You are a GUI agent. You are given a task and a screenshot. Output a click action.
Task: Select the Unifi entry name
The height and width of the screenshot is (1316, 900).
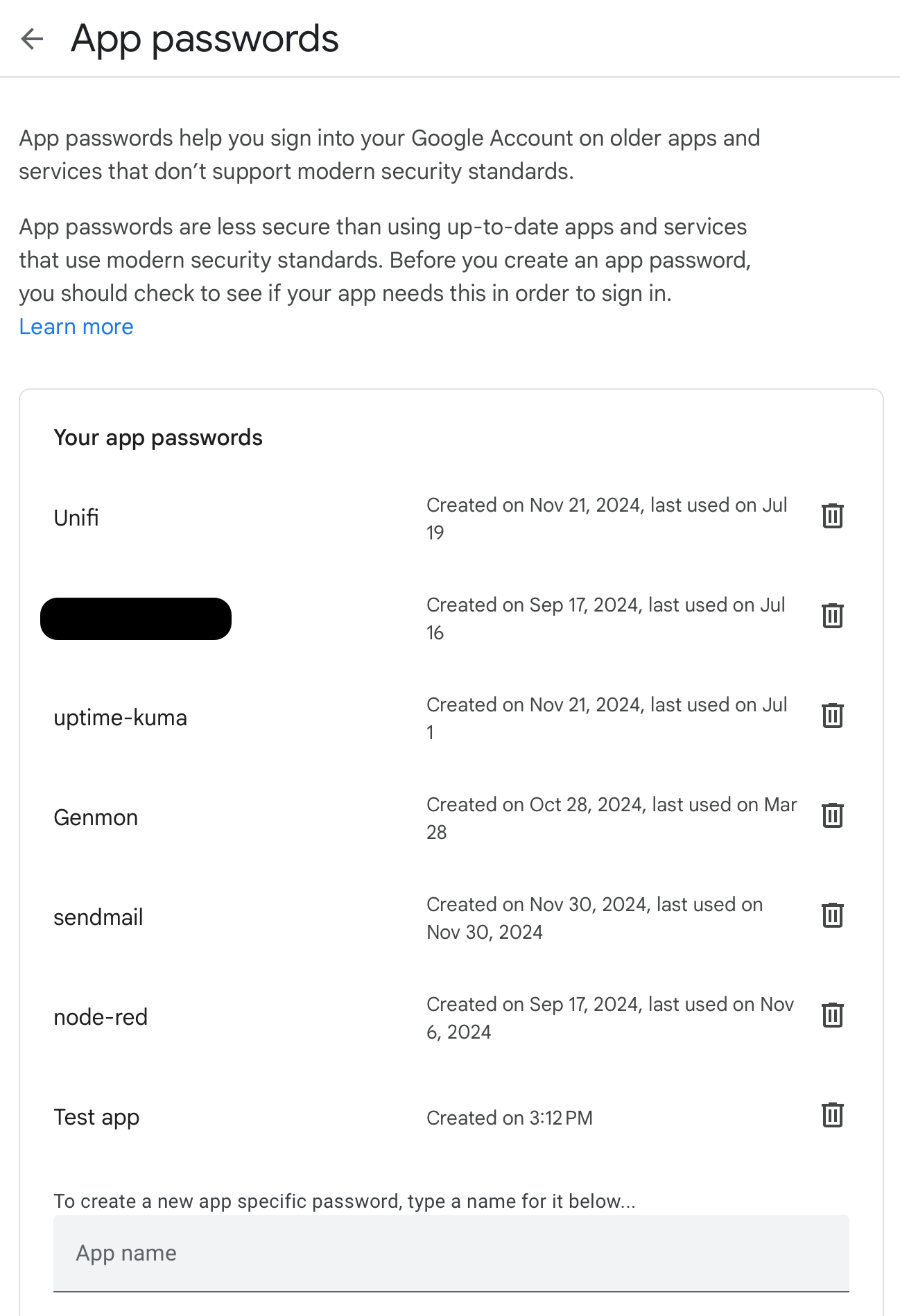coord(76,518)
